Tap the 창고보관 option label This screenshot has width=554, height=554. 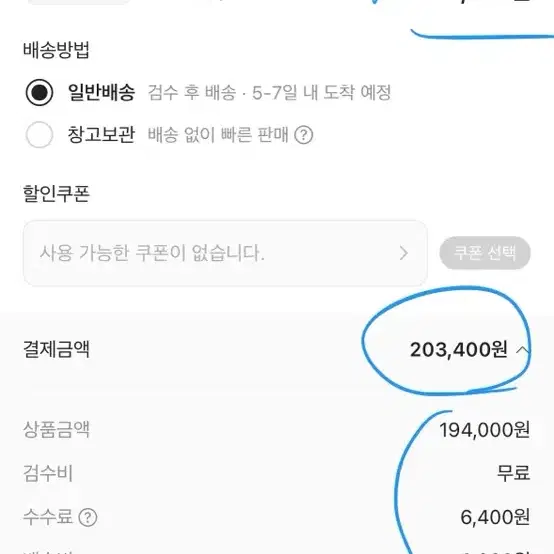click(101, 135)
